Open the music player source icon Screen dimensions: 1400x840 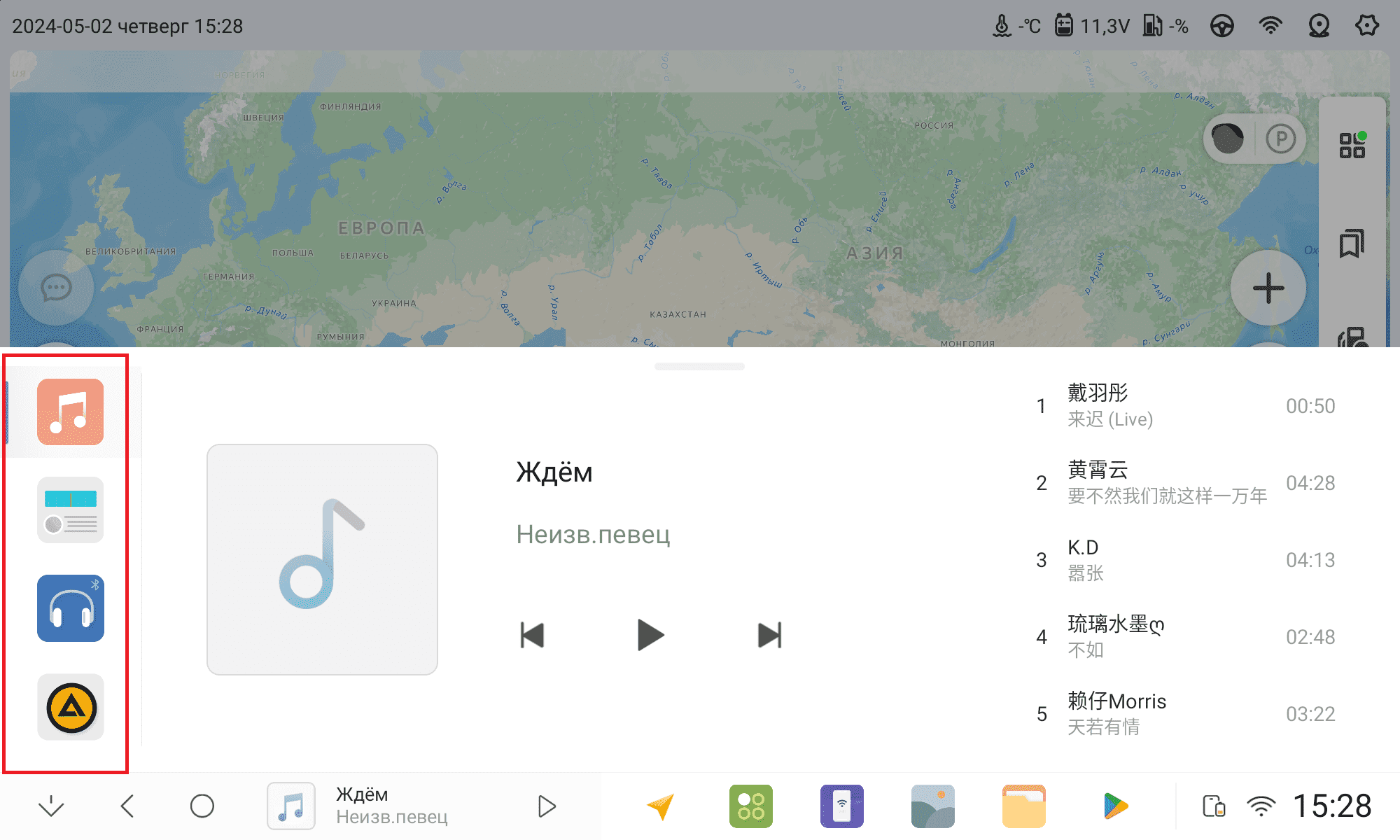pos(70,412)
